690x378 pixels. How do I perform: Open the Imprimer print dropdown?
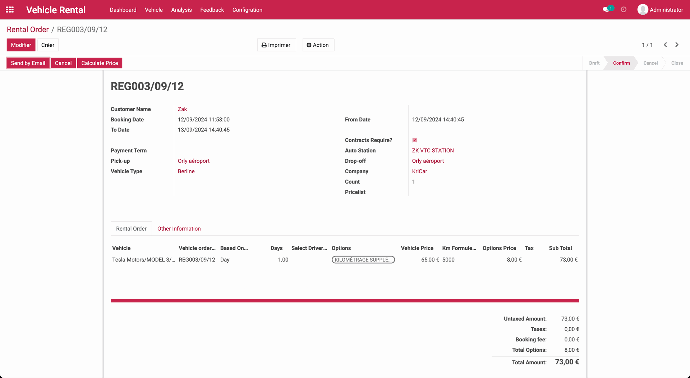(x=276, y=45)
